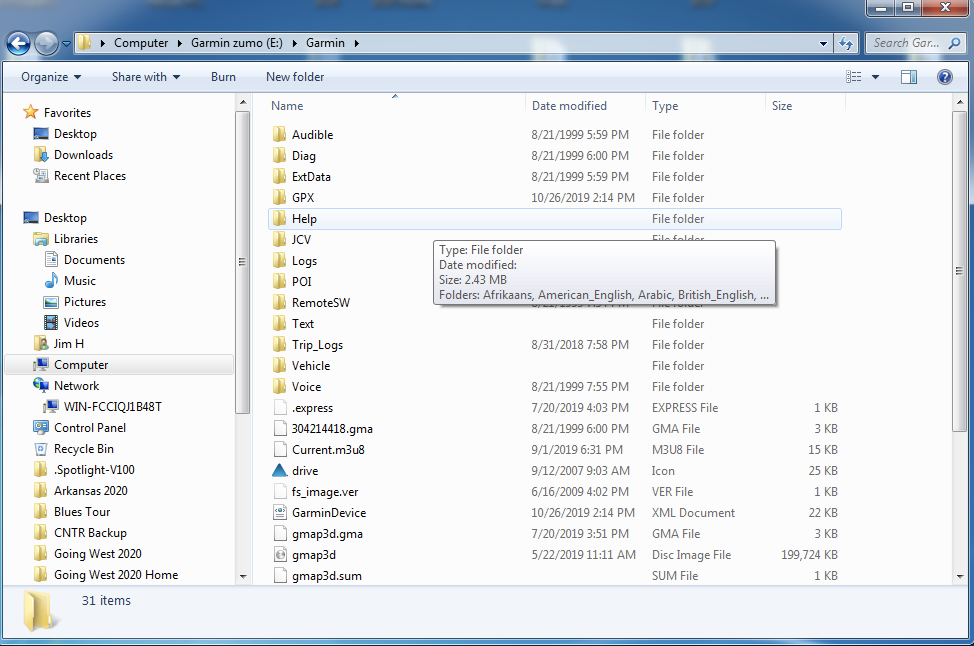This screenshot has height=646, width=974.
Task: Select the Current.m3u8 file name
Action: click(328, 450)
